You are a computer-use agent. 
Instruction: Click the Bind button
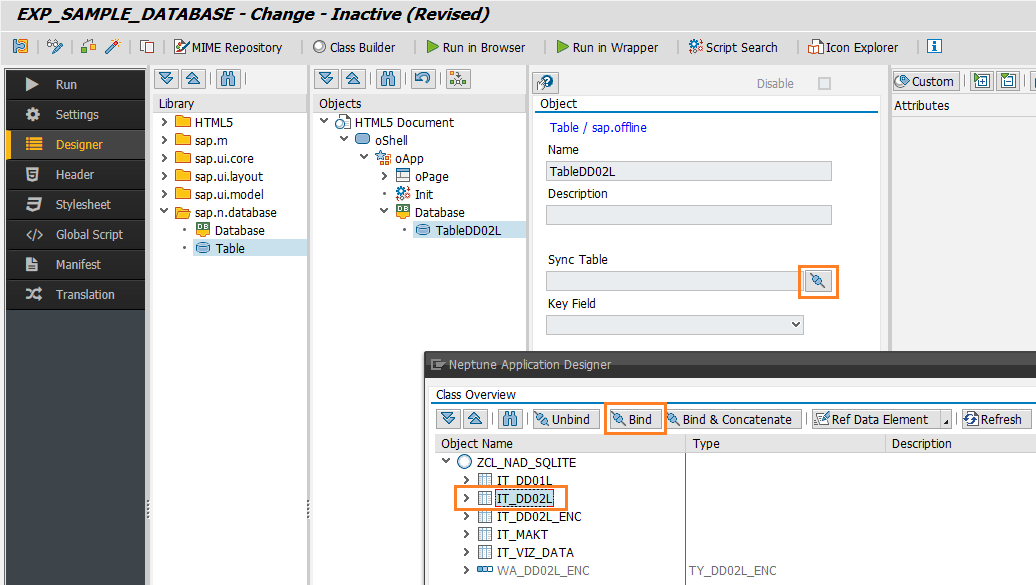pos(635,418)
